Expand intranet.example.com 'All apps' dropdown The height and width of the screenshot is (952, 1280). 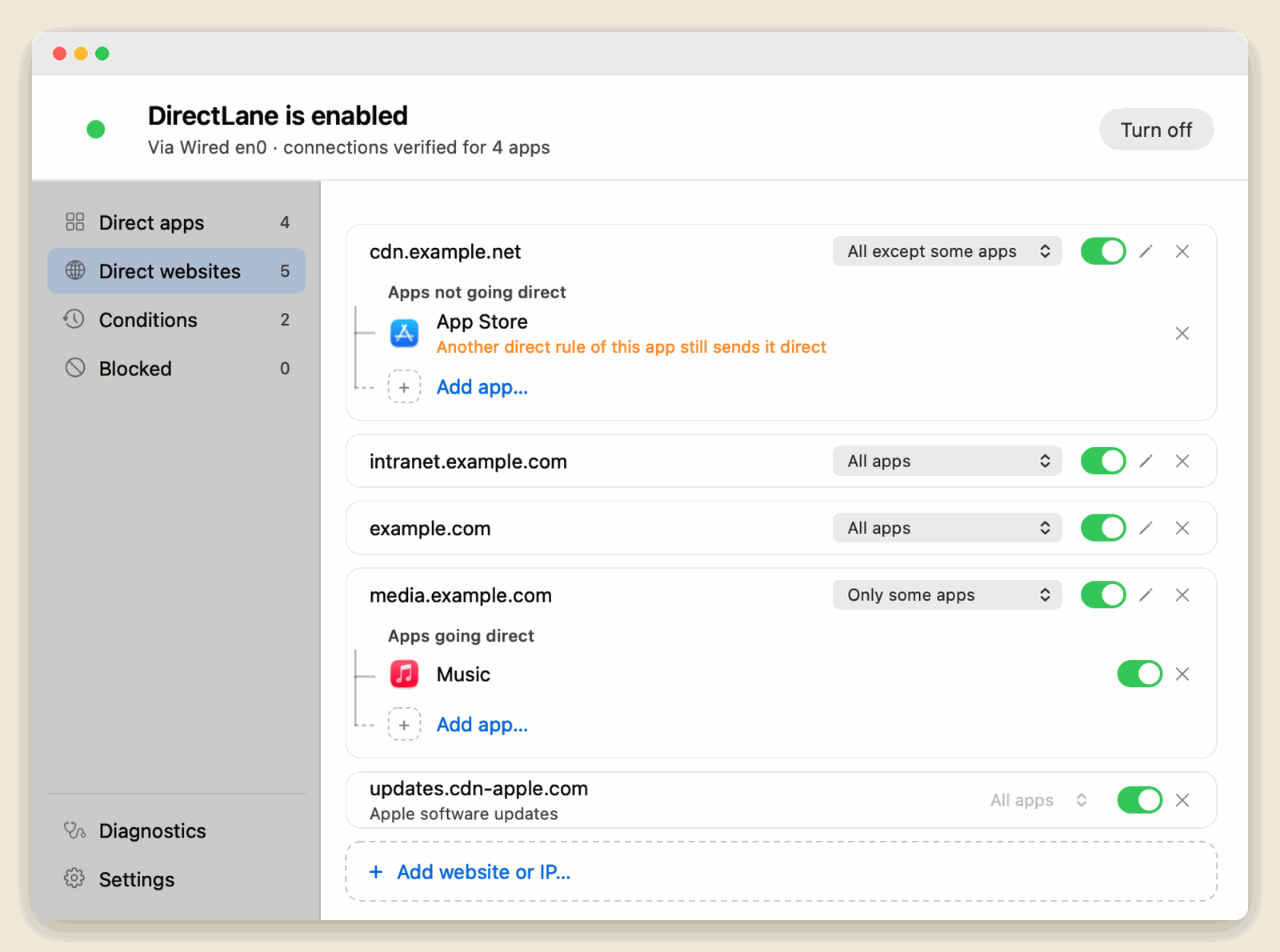(x=947, y=462)
